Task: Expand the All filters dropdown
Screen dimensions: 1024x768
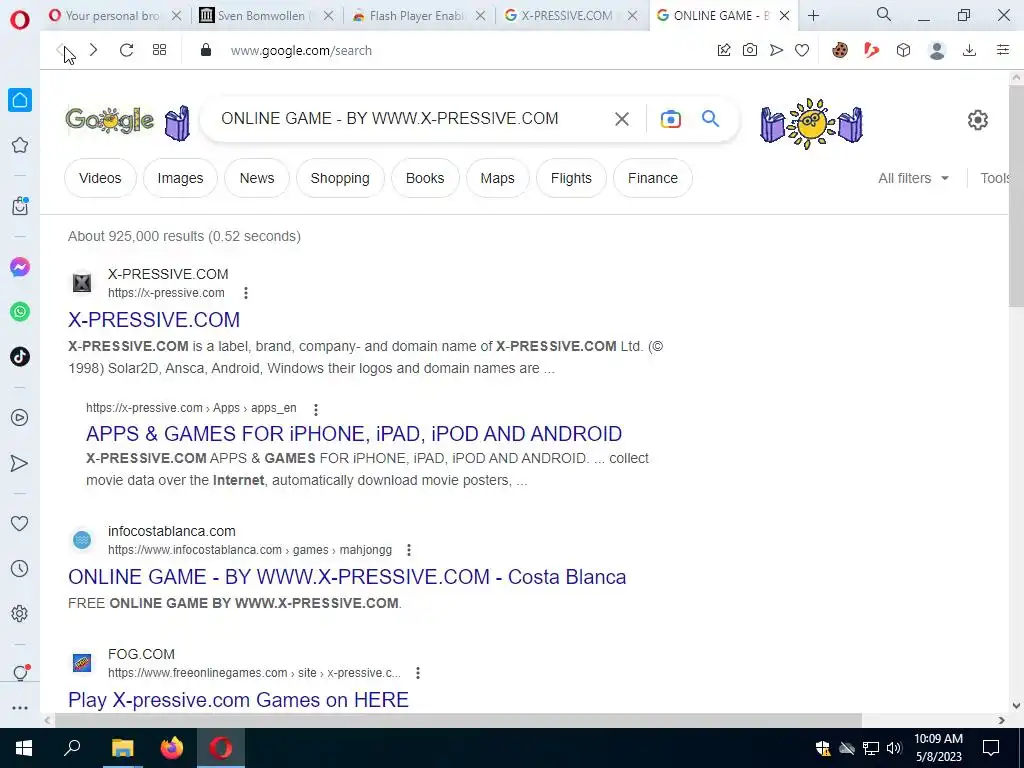Action: [x=913, y=178]
